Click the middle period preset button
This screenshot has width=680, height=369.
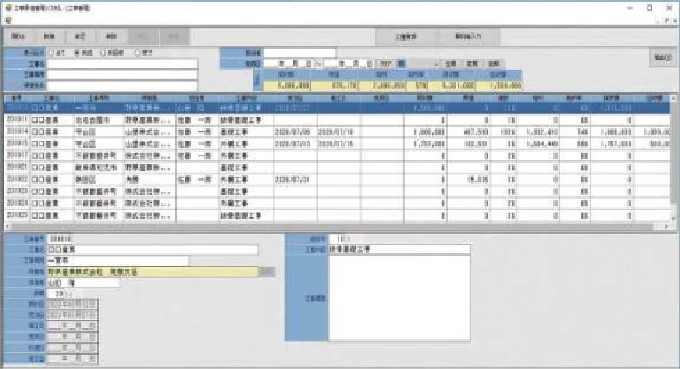(472, 64)
